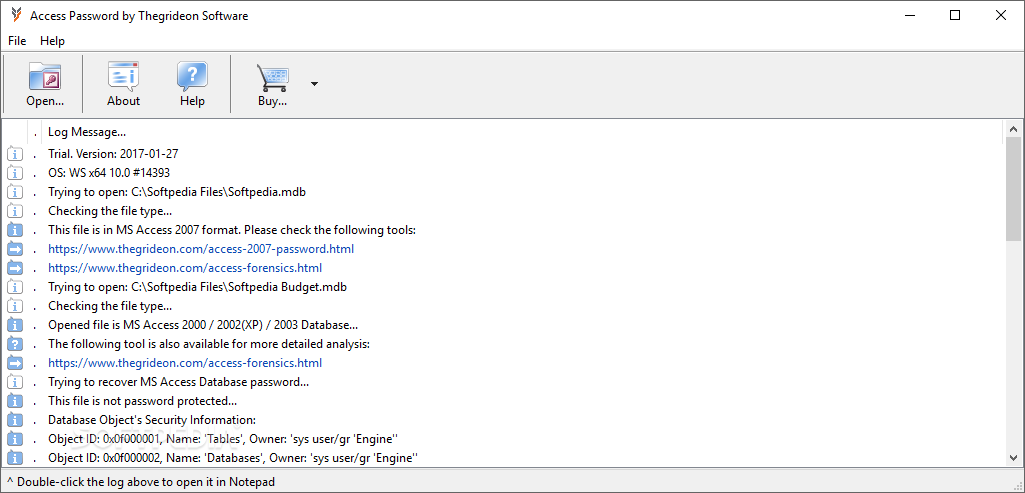The image size is (1025, 493).
Task: Click the info icon beside 'Trial. Version: 2017-01-27'
Action: pyautogui.click(x=15, y=154)
